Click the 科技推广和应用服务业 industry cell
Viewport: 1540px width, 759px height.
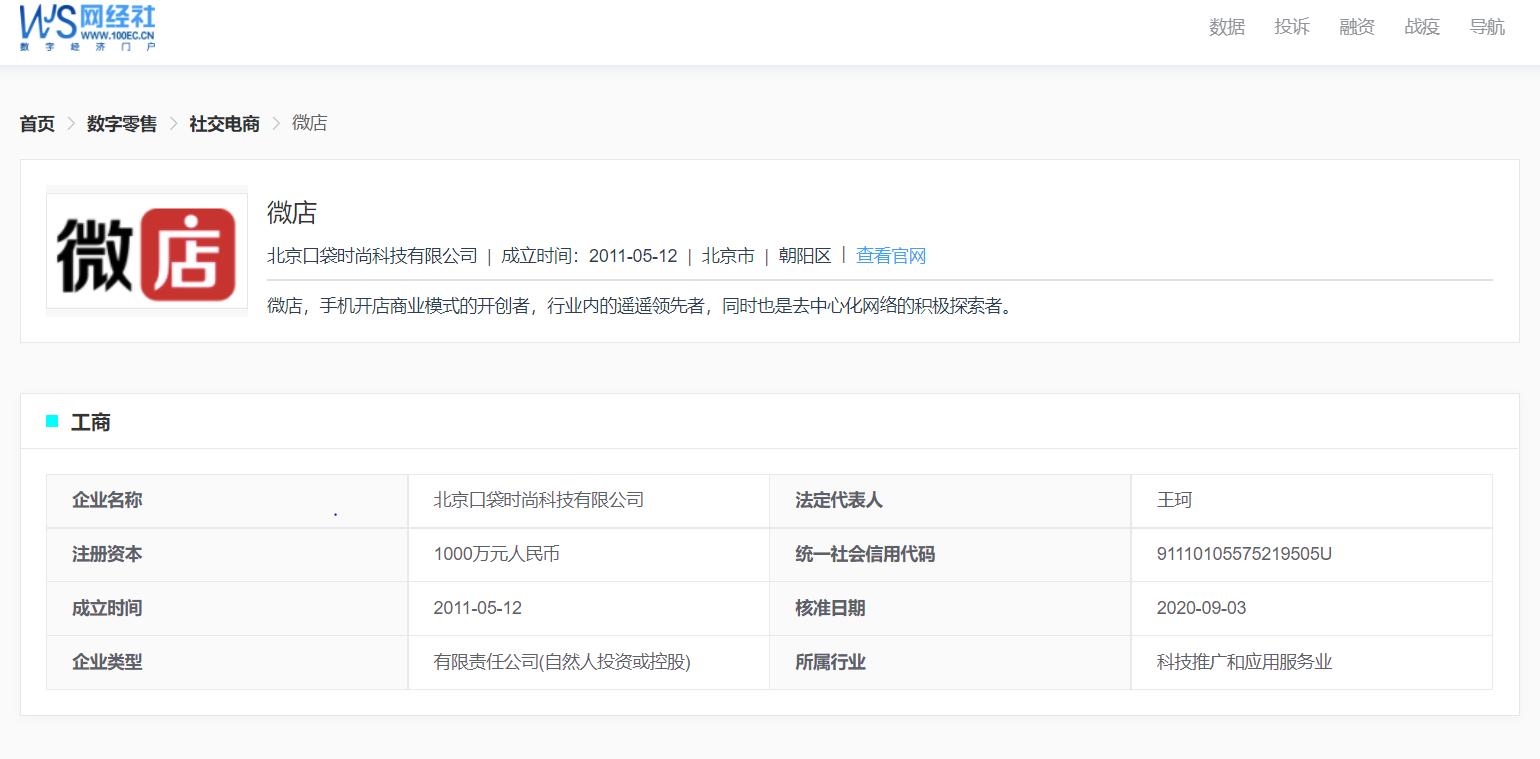1245,662
